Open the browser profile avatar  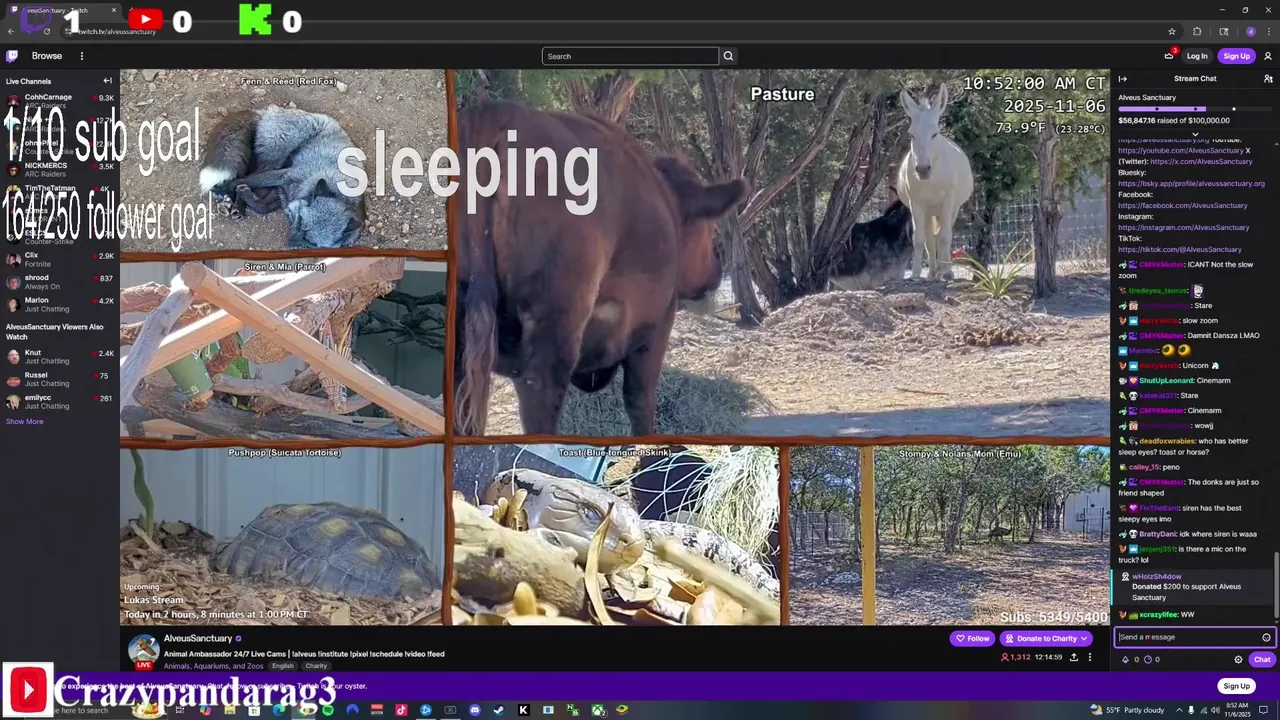point(1250,31)
